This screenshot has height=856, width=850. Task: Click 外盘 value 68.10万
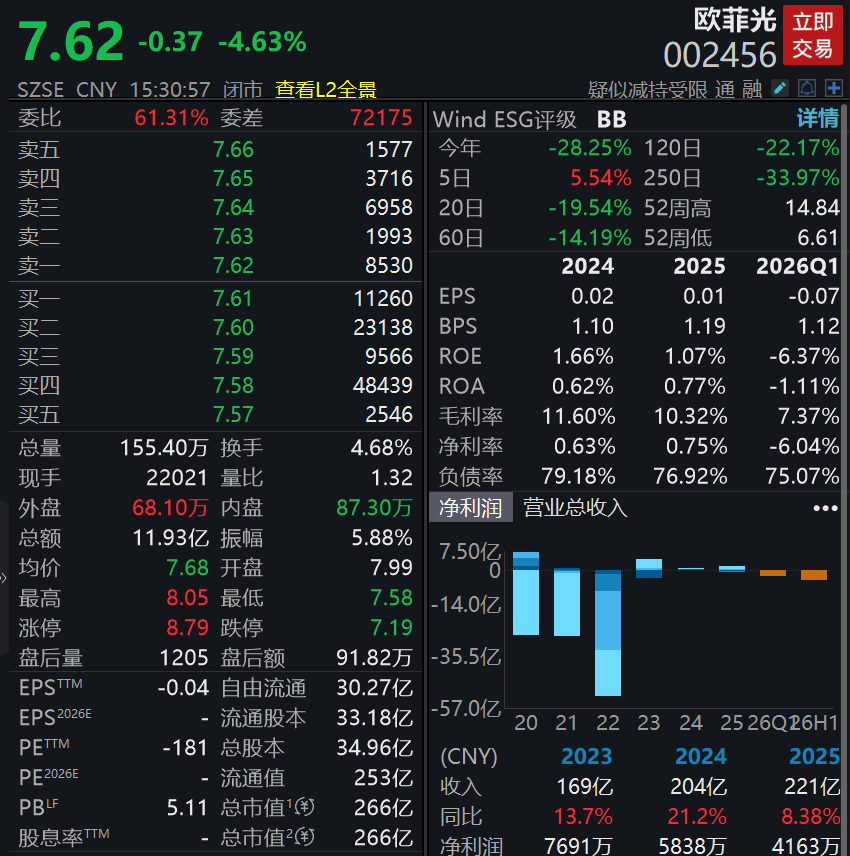[170, 508]
